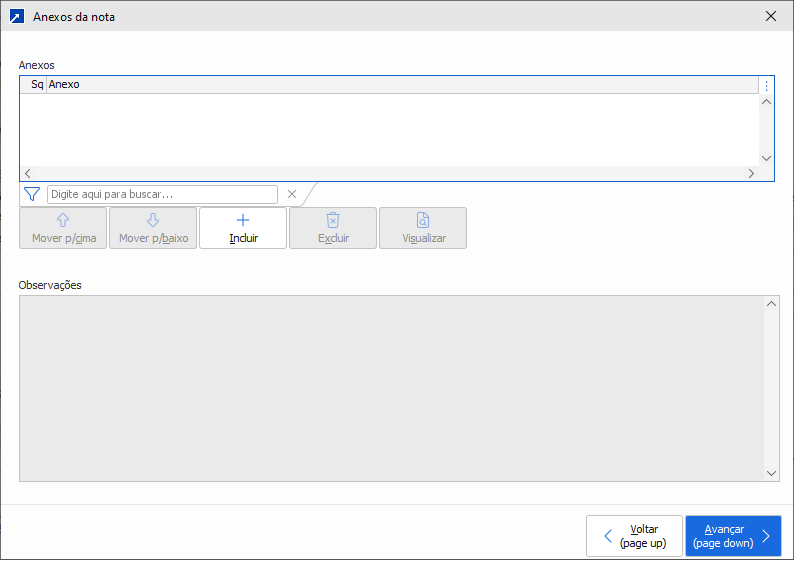Open the grid options three-dot menu

pos(767,86)
